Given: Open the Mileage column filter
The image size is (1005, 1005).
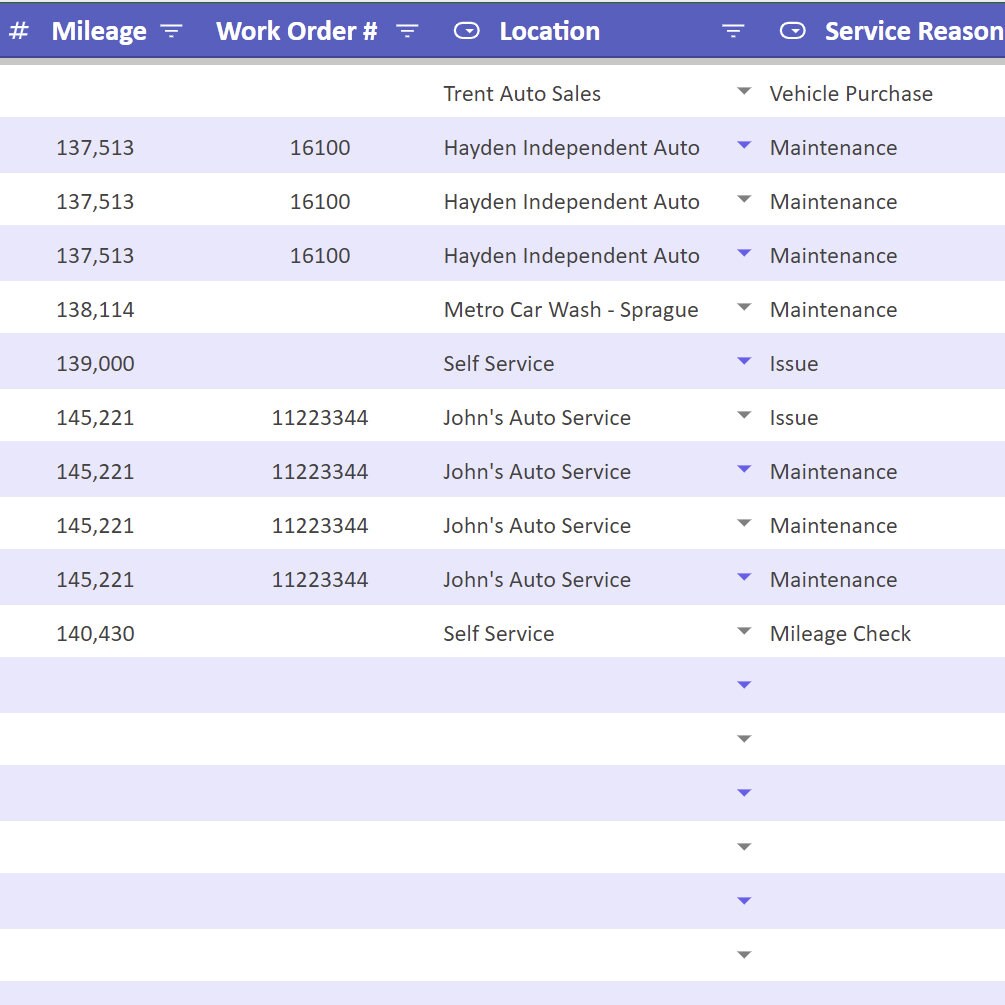Looking at the screenshot, I should click(x=170, y=30).
